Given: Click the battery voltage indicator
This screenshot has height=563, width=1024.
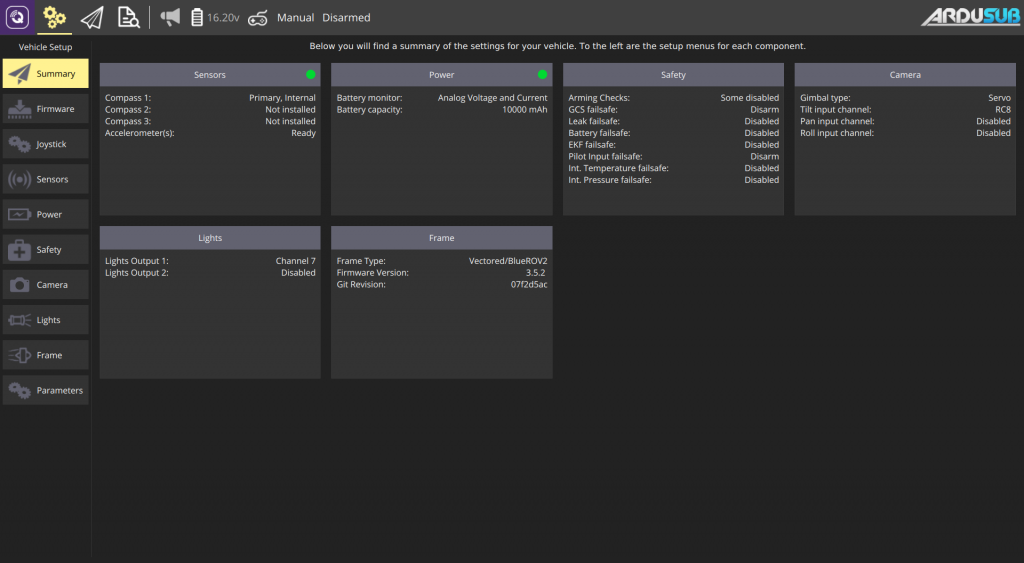Looking at the screenshot, I should coord(213,17).
